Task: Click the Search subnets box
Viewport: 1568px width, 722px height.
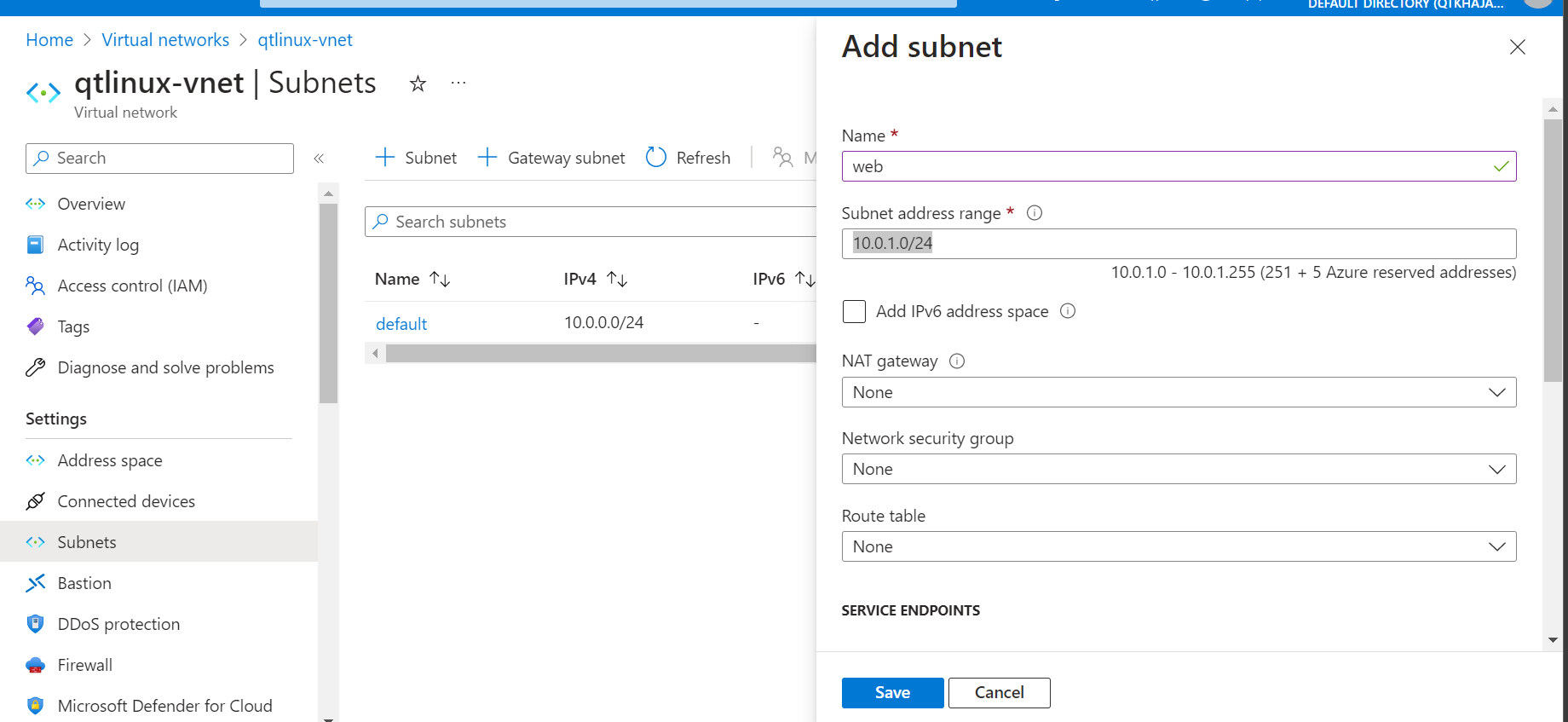Action: click(x=591, y=222)
